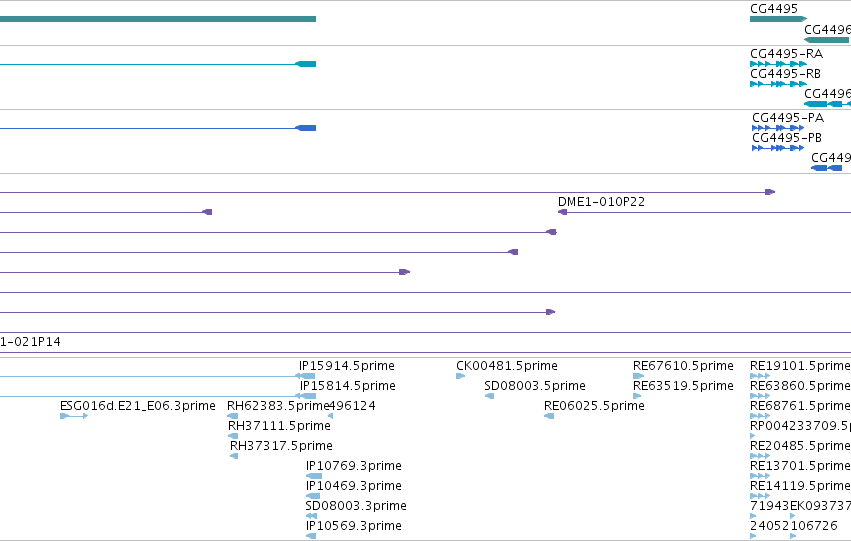
Task: Click the RE06025.5prime label
Action: (x=594, y=406)
